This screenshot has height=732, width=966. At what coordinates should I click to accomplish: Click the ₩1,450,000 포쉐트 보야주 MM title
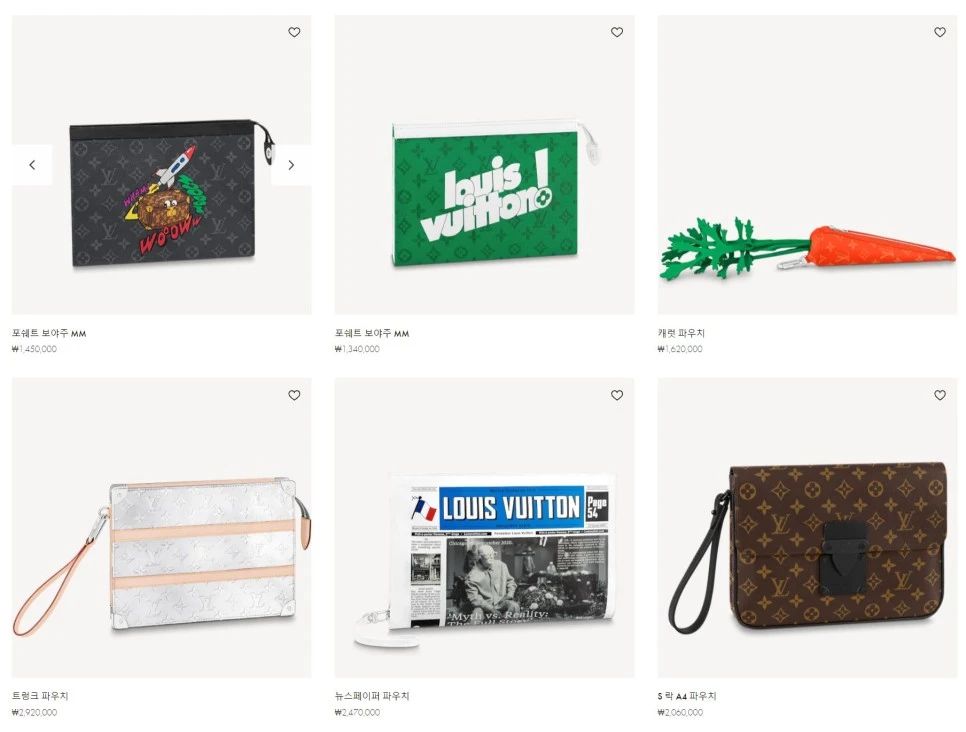(x=49, y=333)
